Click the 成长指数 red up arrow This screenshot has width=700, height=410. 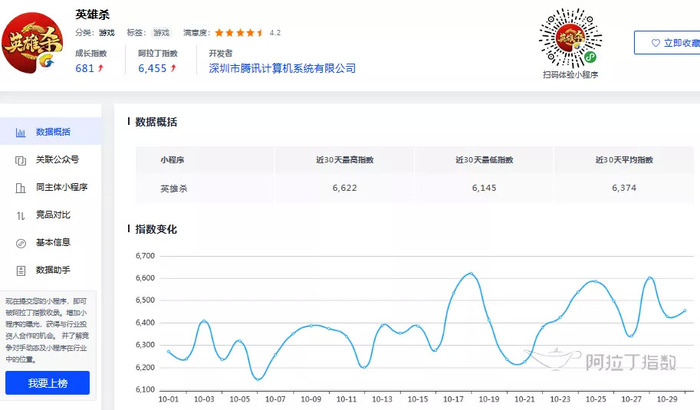click(x=100, y=68)
